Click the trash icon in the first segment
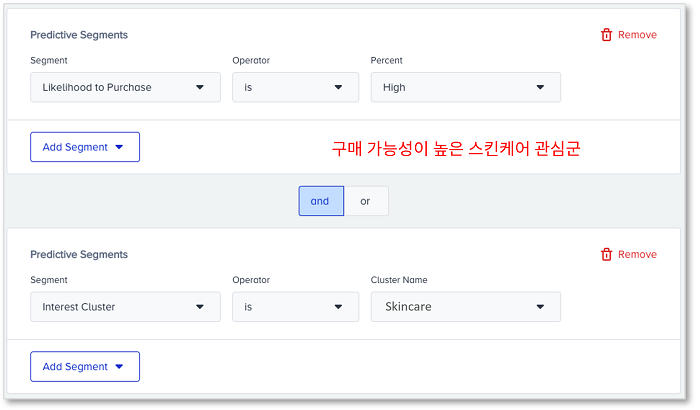The image size is (700, 410). [x=606, y=34]
